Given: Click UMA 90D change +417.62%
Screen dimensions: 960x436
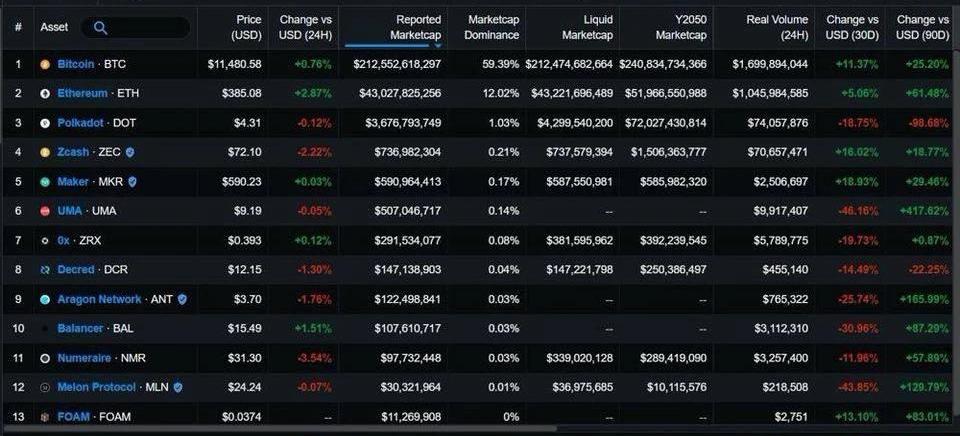Looking at the screenshot, I should pos(924,211).
